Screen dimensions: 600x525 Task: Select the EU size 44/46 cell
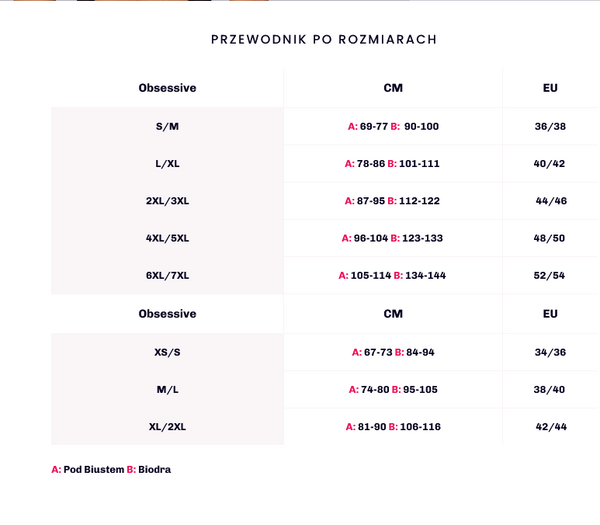click(x=550, y=201)
